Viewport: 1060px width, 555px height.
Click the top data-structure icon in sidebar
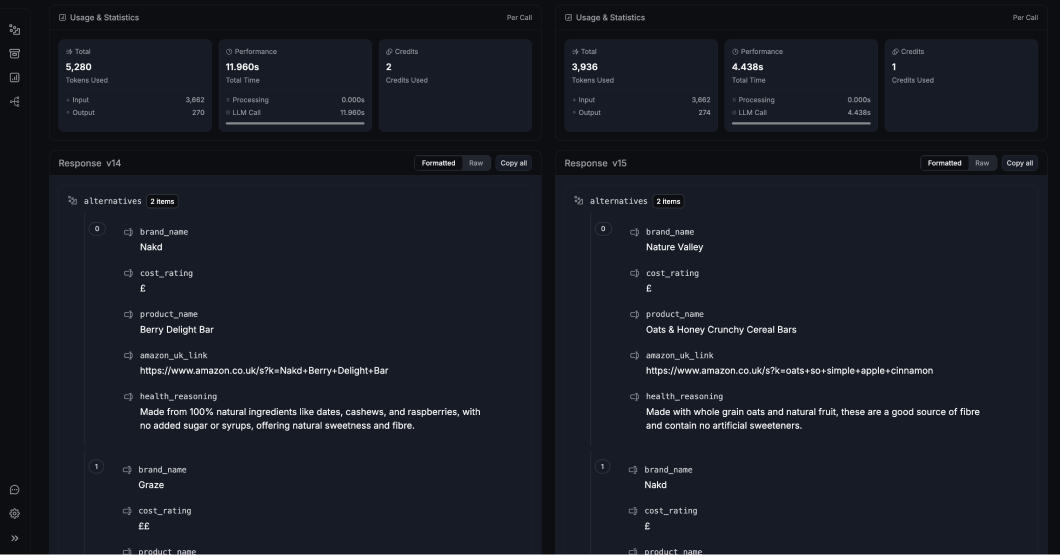(14, 29)
